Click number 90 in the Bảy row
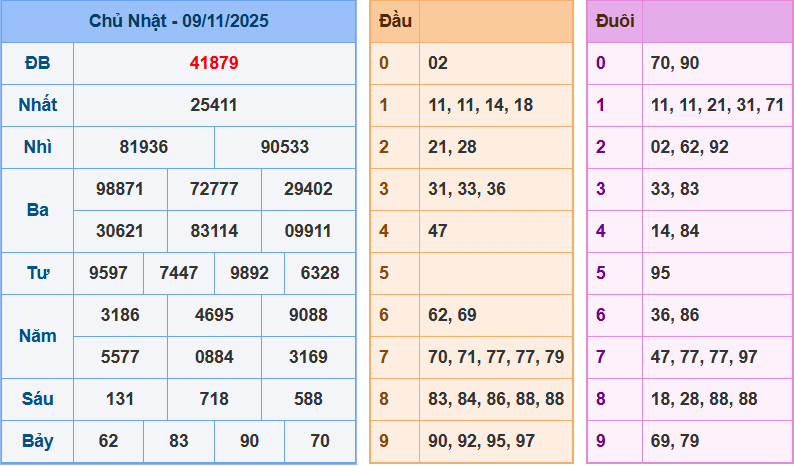794x466 pixels. point(249,441)
